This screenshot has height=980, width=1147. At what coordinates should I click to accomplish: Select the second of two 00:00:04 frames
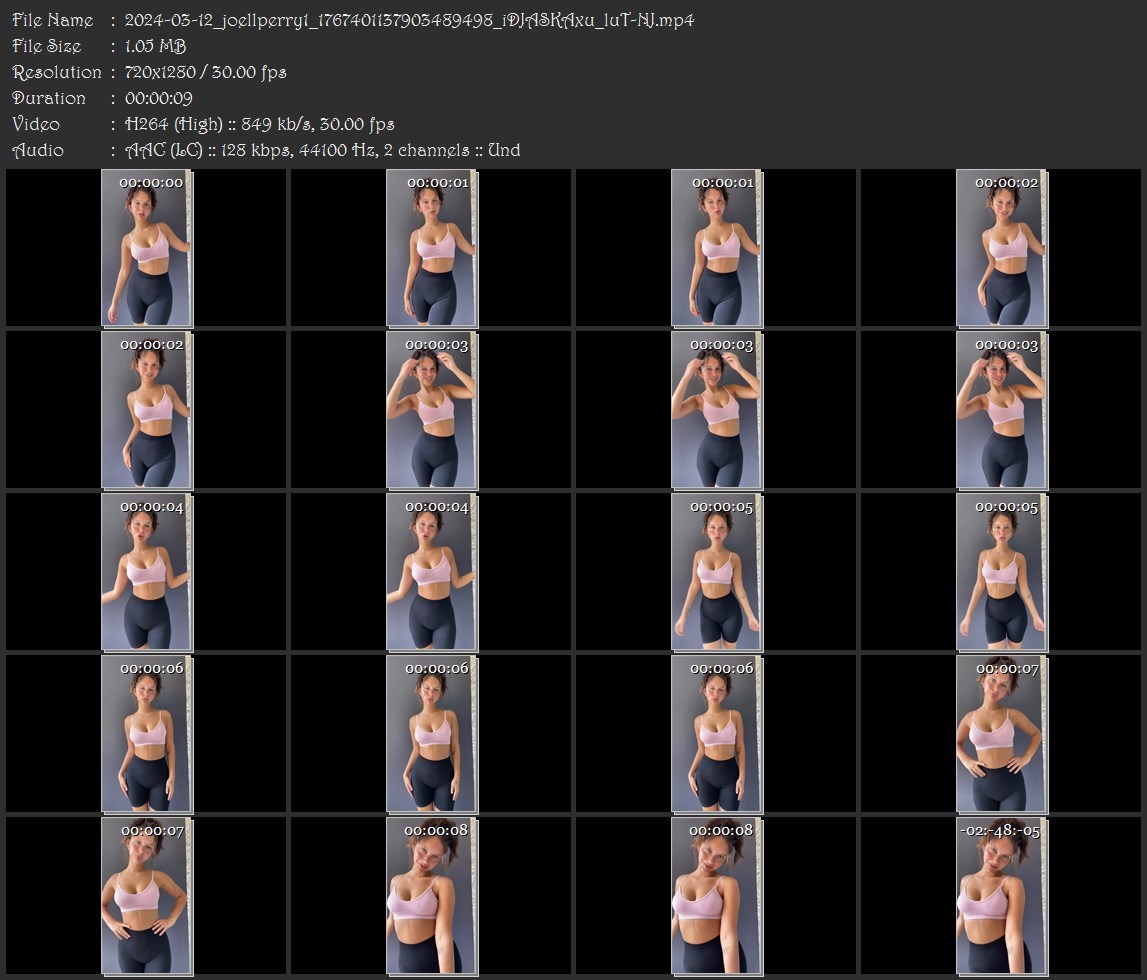[x=432, y=572]
